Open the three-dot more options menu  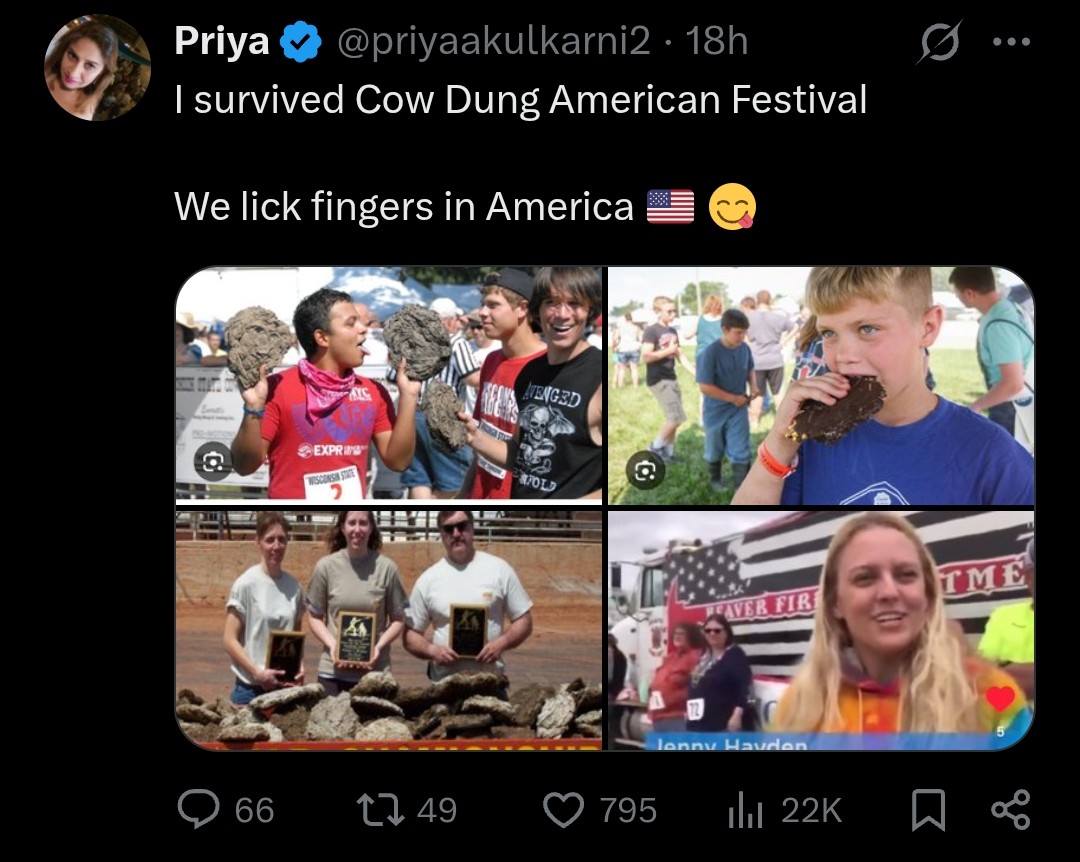coord(1011,41)
